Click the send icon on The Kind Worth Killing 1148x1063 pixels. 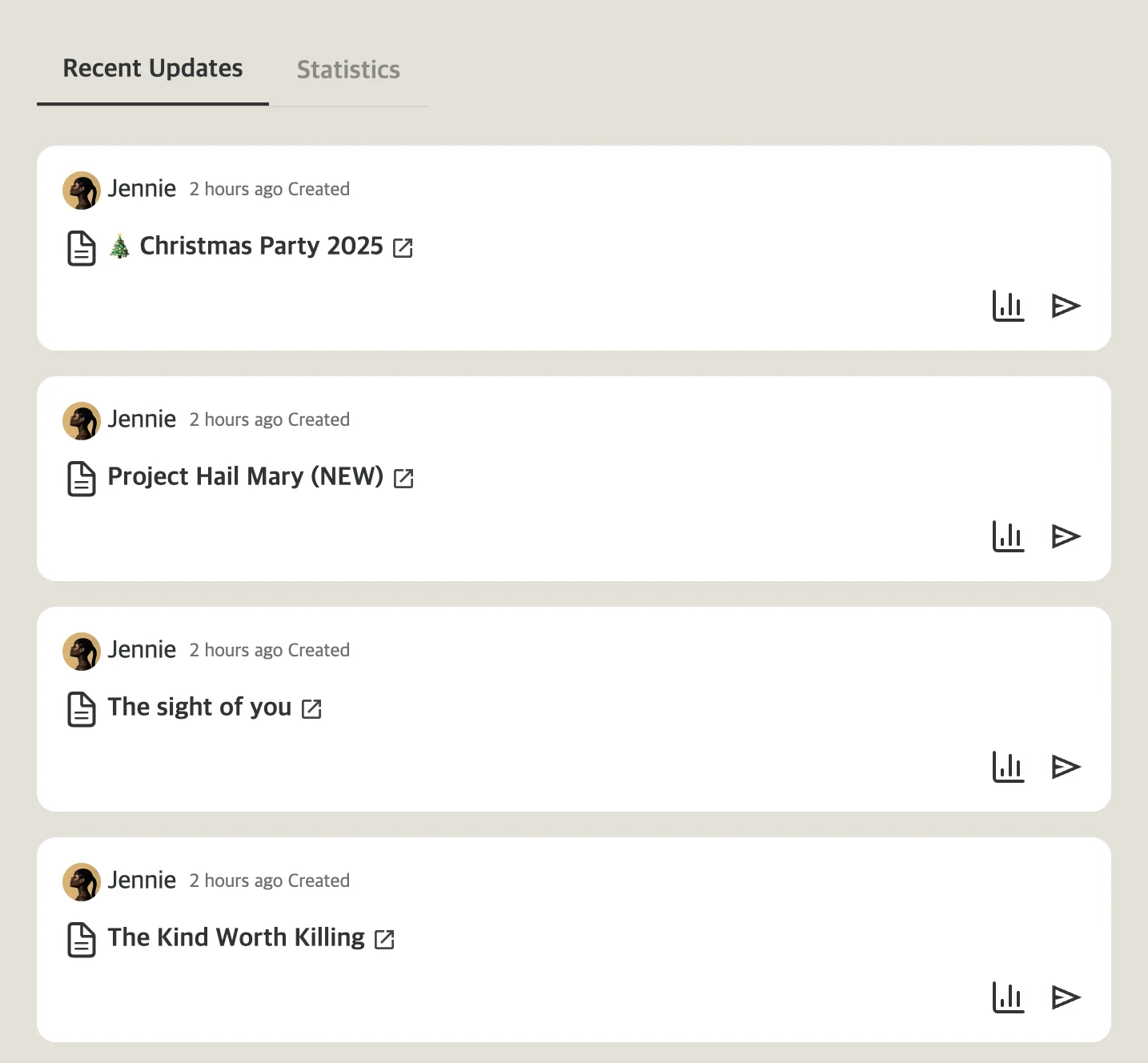pyautogui.click(x=1066, y=998)
